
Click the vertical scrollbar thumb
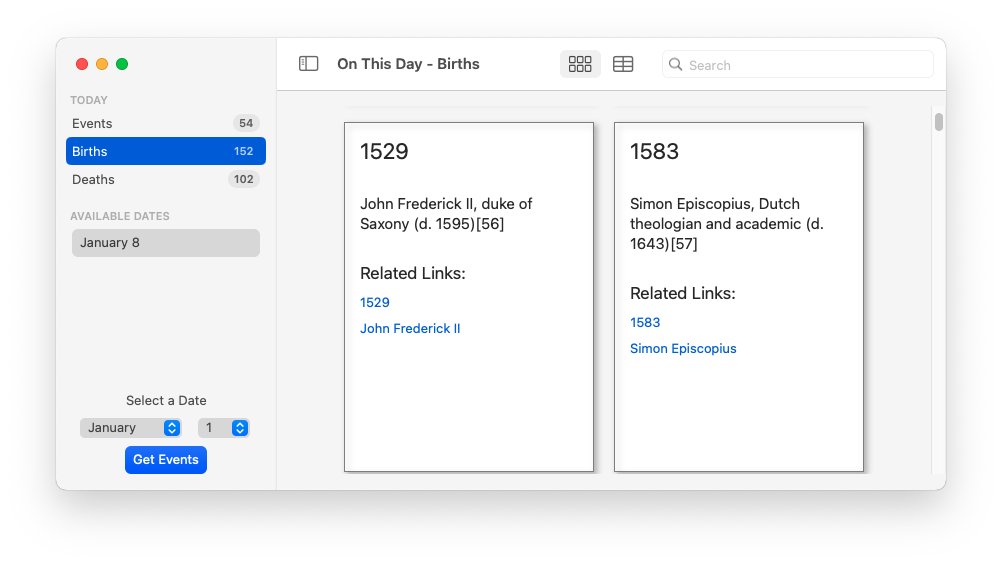[938, 122]
